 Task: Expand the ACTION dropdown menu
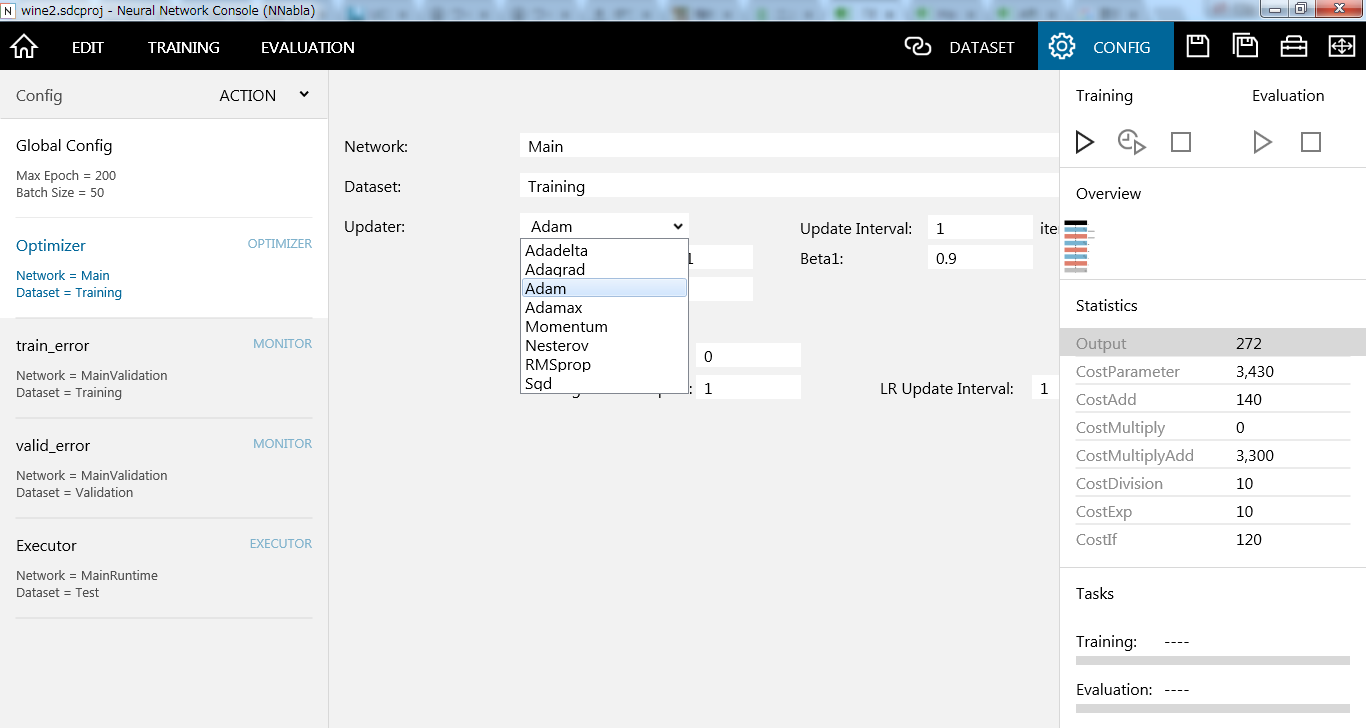pos(264,95)
